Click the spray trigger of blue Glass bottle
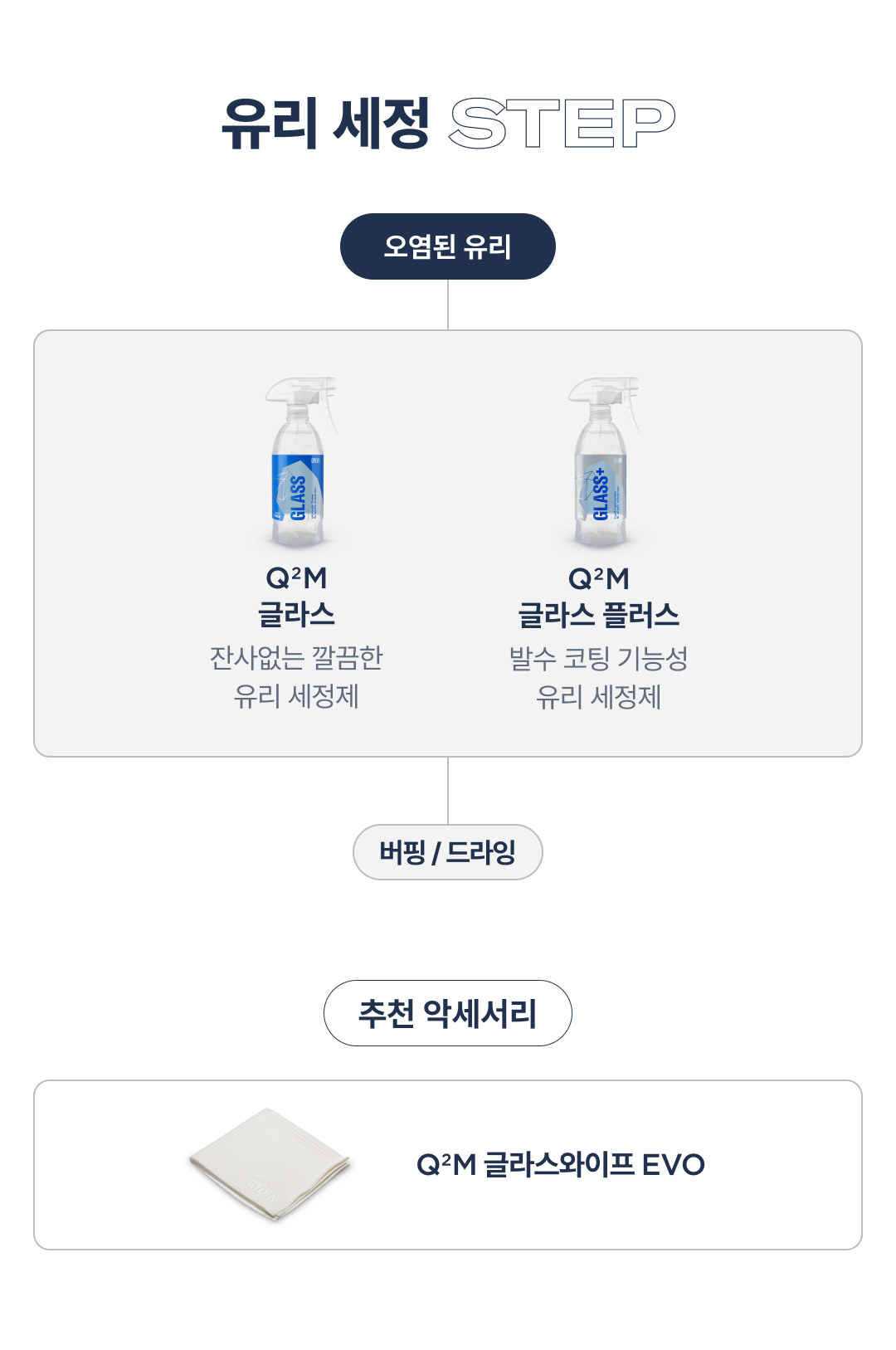Viewport: 896px width, 1350px height. (330, 412)
